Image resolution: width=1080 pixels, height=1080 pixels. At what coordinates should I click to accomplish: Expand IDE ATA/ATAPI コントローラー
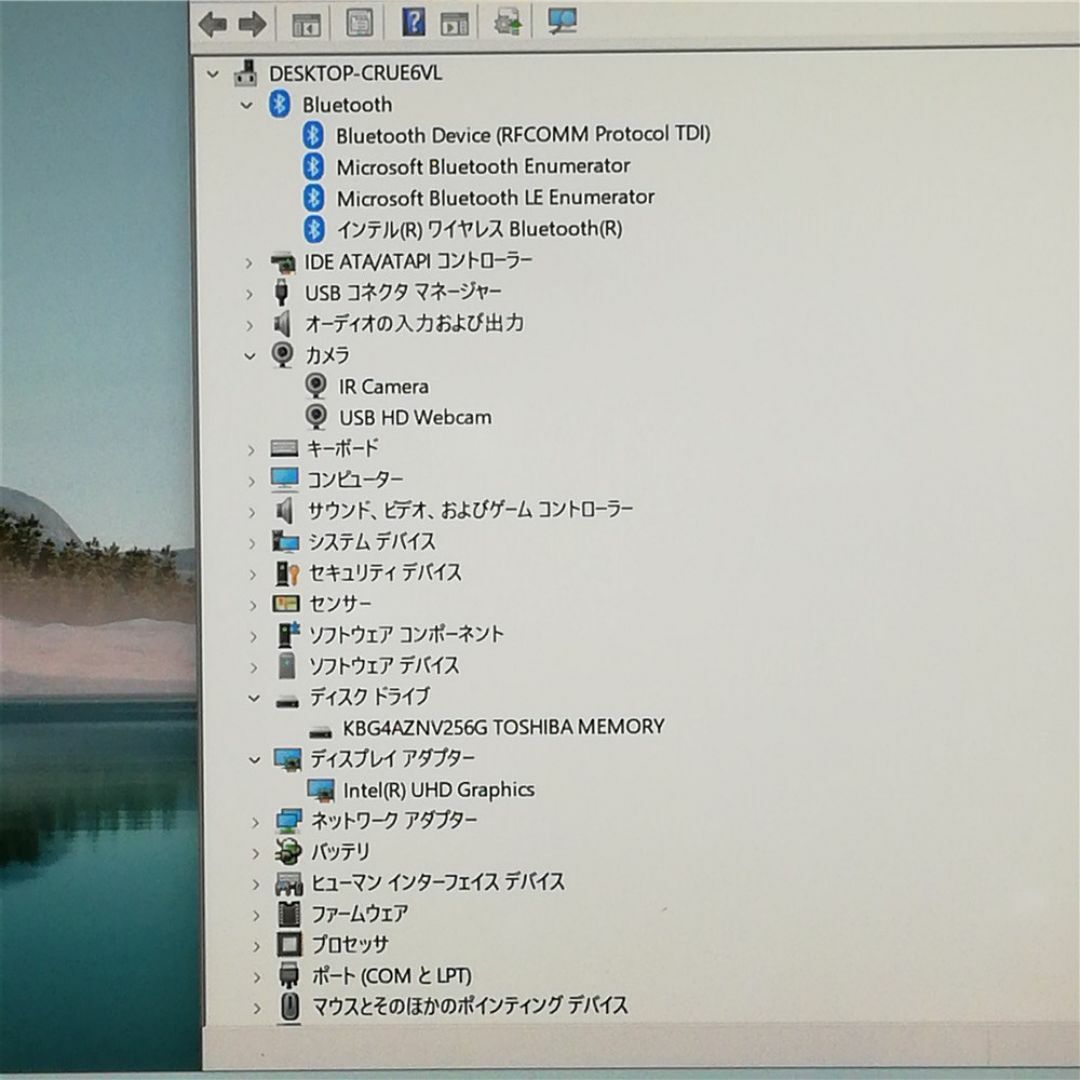tap(249, 262)
